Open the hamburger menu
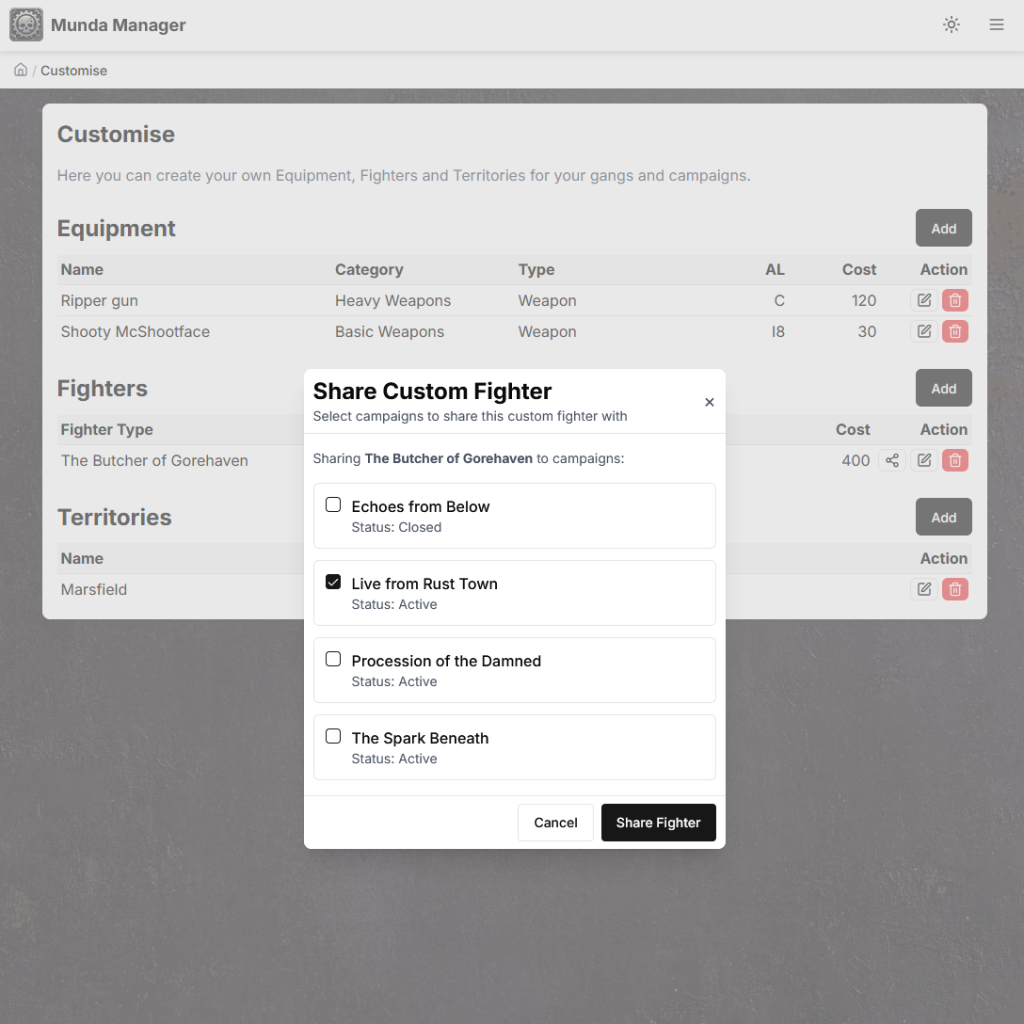Viewport: 1024px width, 1024px height. [x=996, y=24]
